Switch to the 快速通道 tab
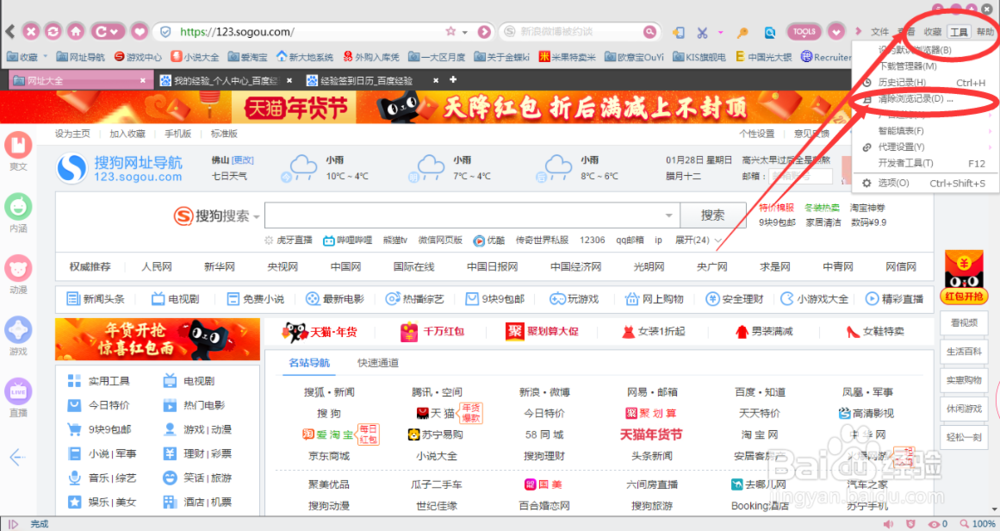The image size is (1000, 531). [378, 362]
